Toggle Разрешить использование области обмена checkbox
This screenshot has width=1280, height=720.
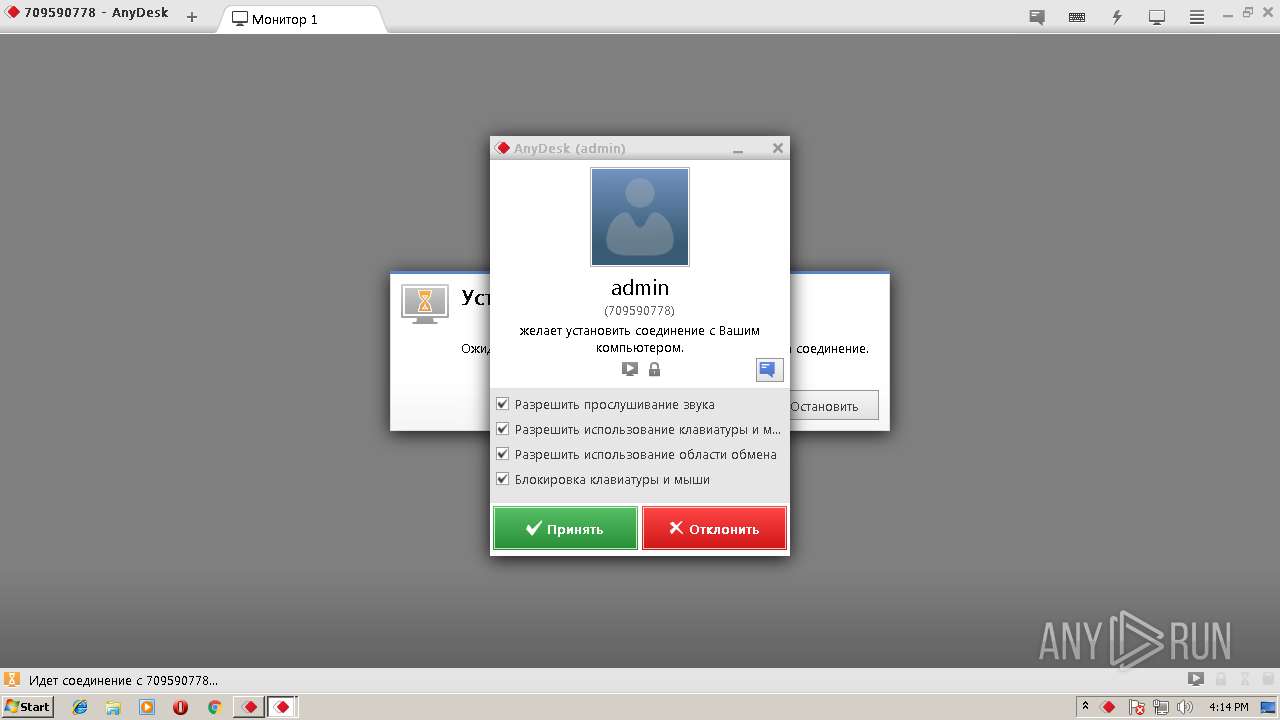503,454
